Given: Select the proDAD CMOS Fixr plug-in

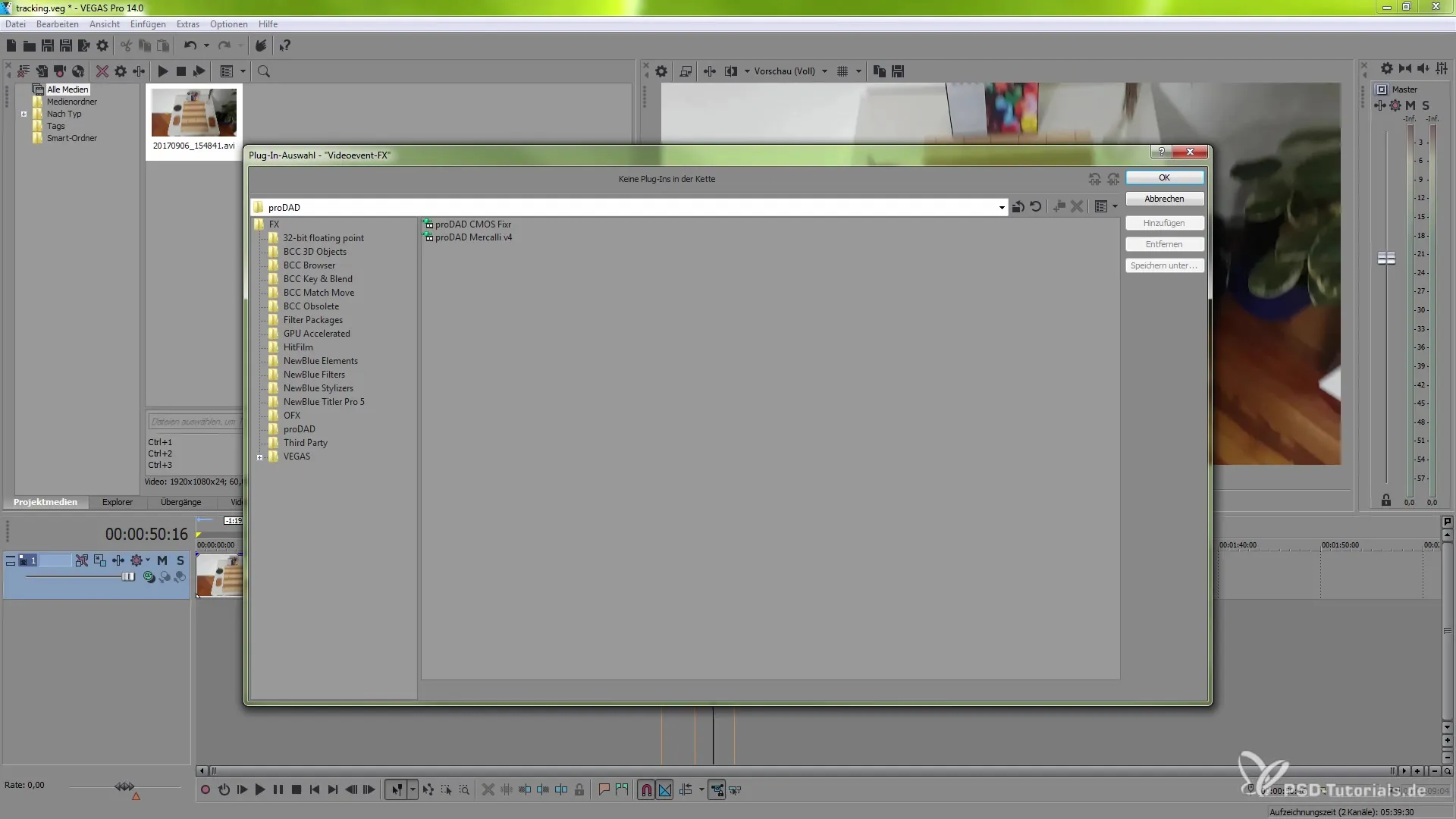Looking at the screenshot, I should (x=472, y=224).
